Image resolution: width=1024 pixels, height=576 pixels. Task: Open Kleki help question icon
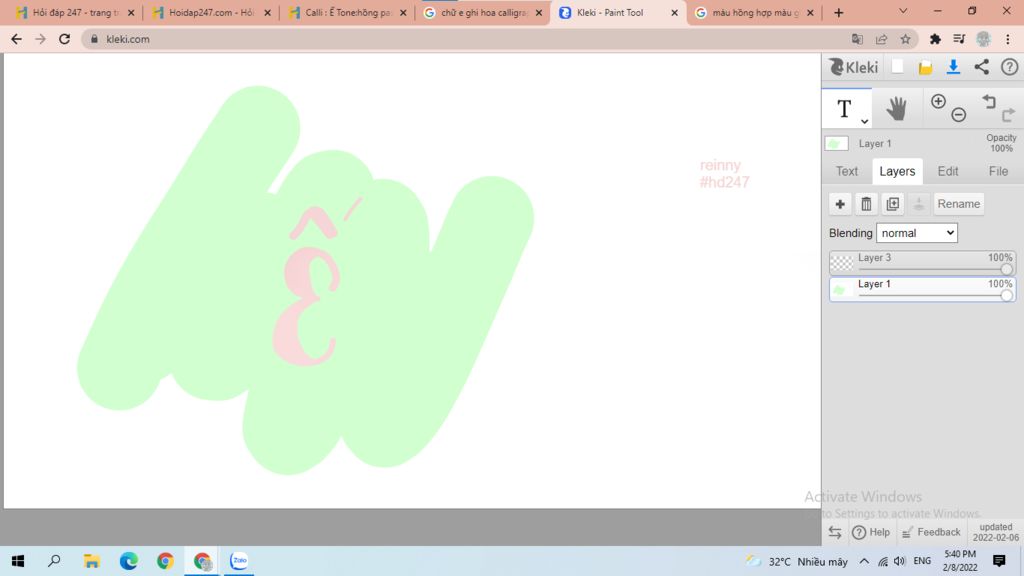pyautogui.click(x=1010, y=67)
